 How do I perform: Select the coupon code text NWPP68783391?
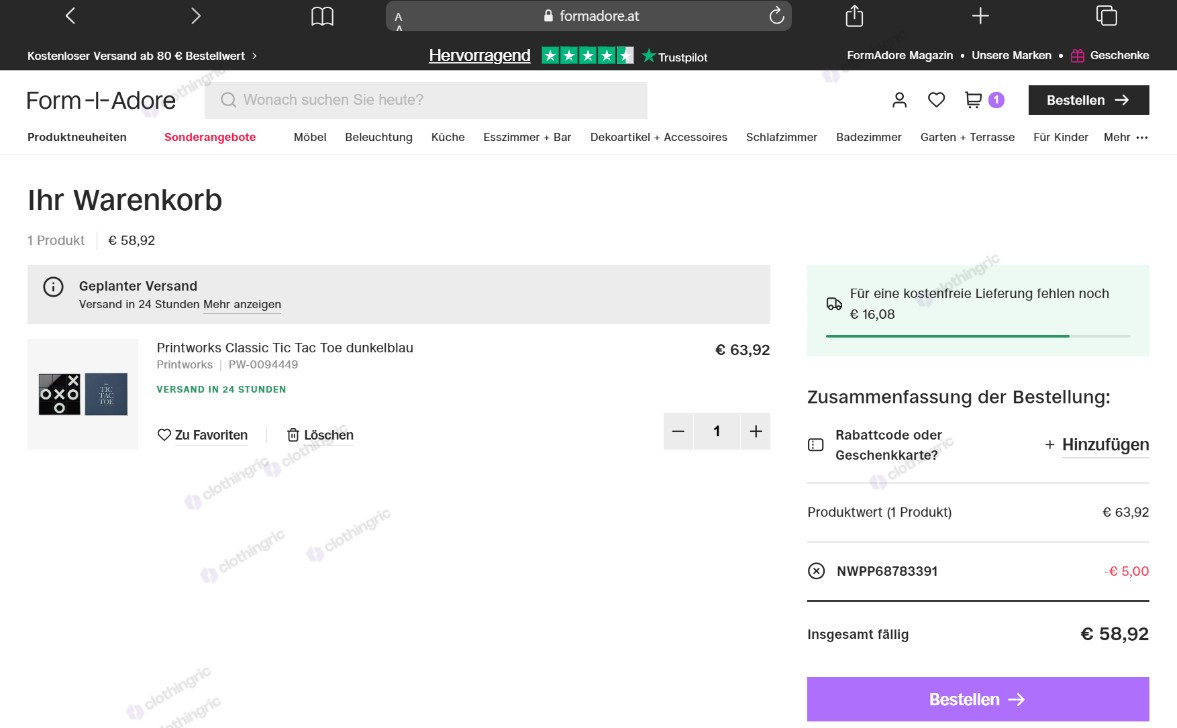pos(887,571)
